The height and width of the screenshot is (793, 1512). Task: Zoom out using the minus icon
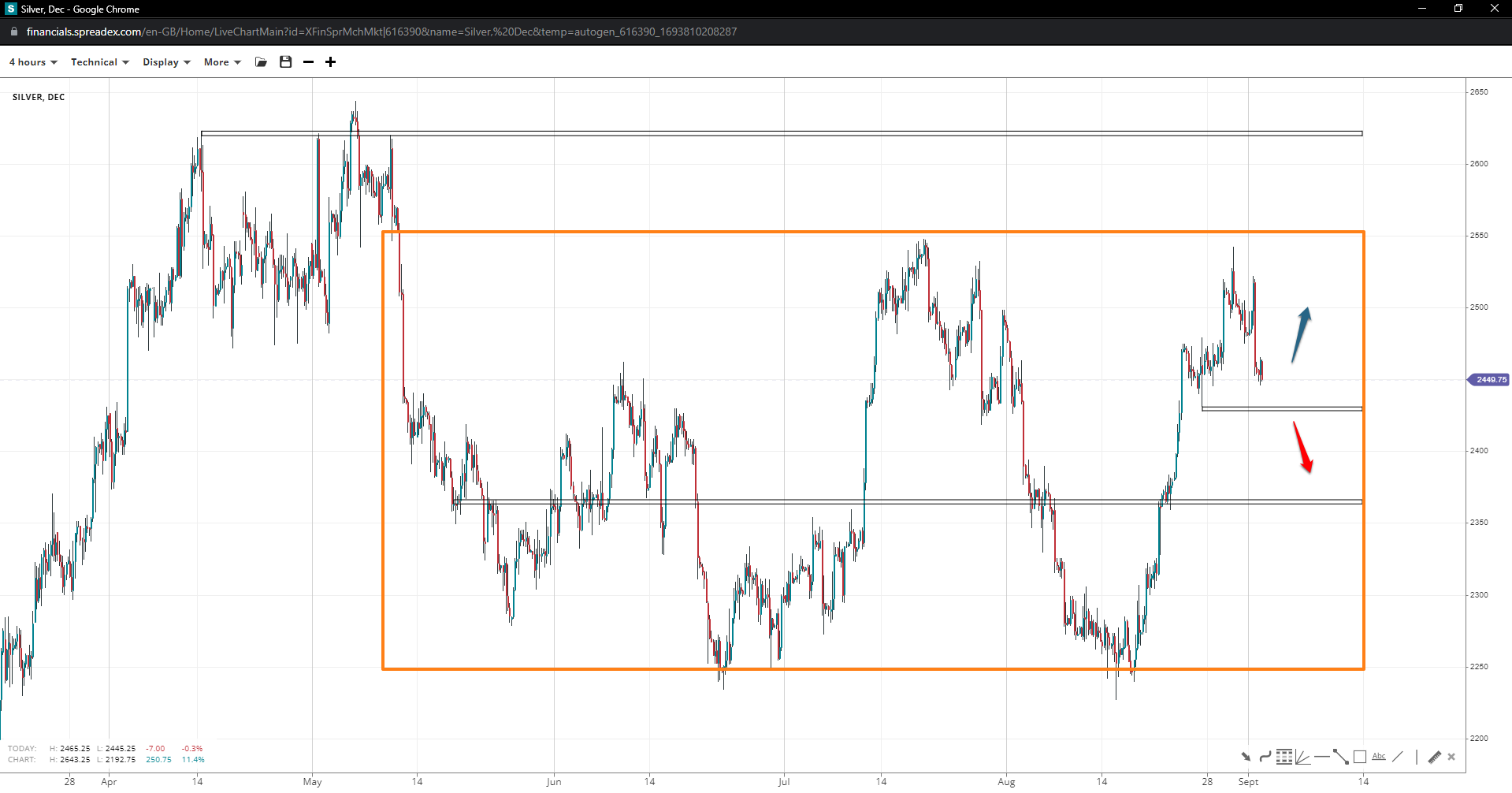(309, 62)
